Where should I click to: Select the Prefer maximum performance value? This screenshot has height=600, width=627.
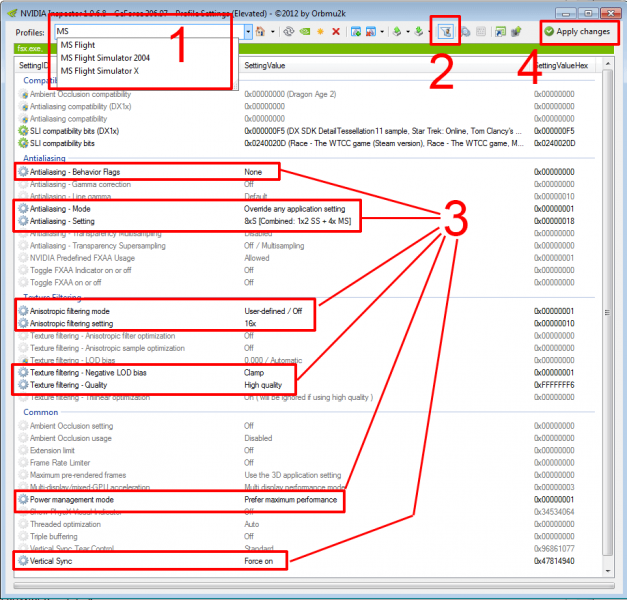click(x=291, y=499)
